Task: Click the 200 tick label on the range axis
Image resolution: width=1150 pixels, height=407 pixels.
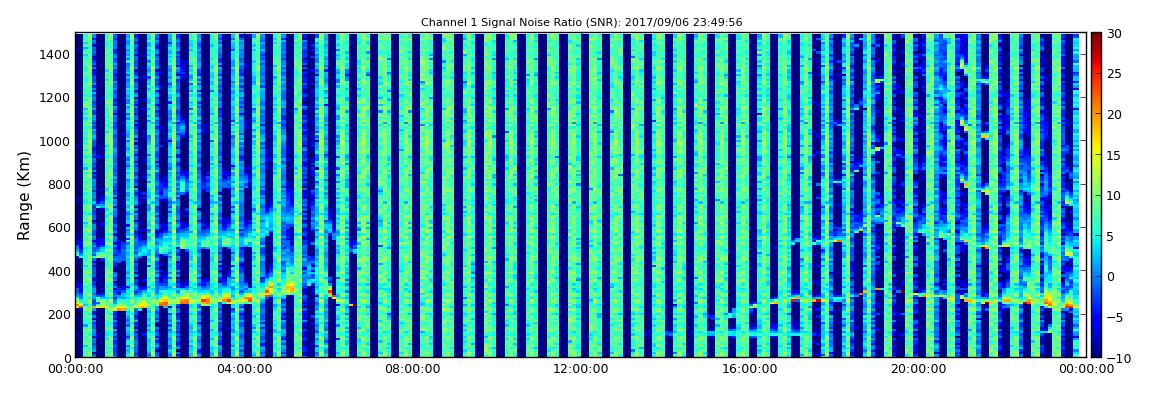Action: 59,315
